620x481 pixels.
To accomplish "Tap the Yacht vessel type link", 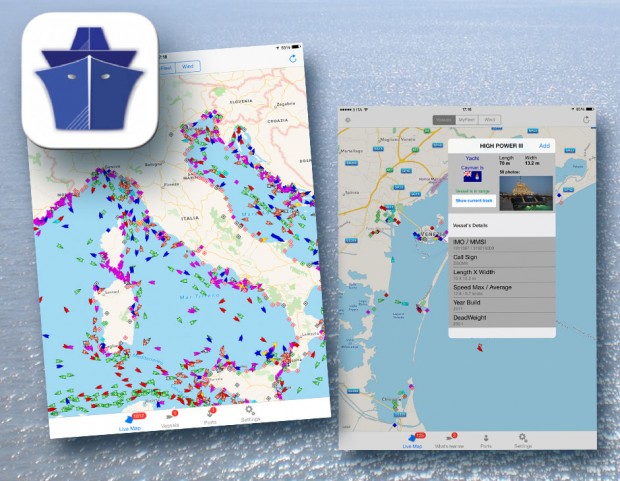I will pos(472,158).
